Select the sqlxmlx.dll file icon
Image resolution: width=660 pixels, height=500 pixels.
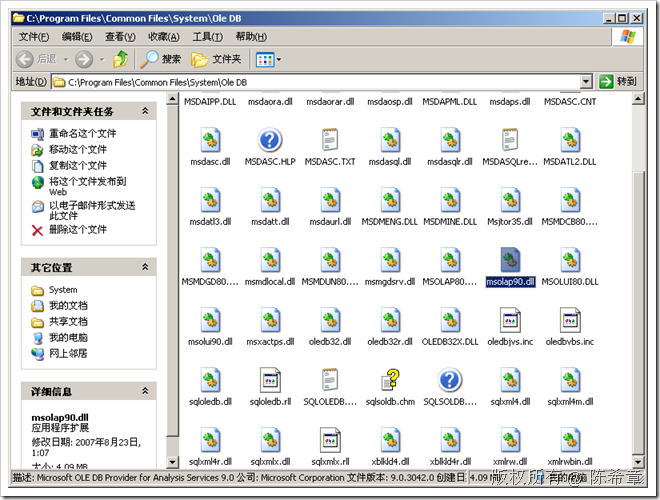270,440
